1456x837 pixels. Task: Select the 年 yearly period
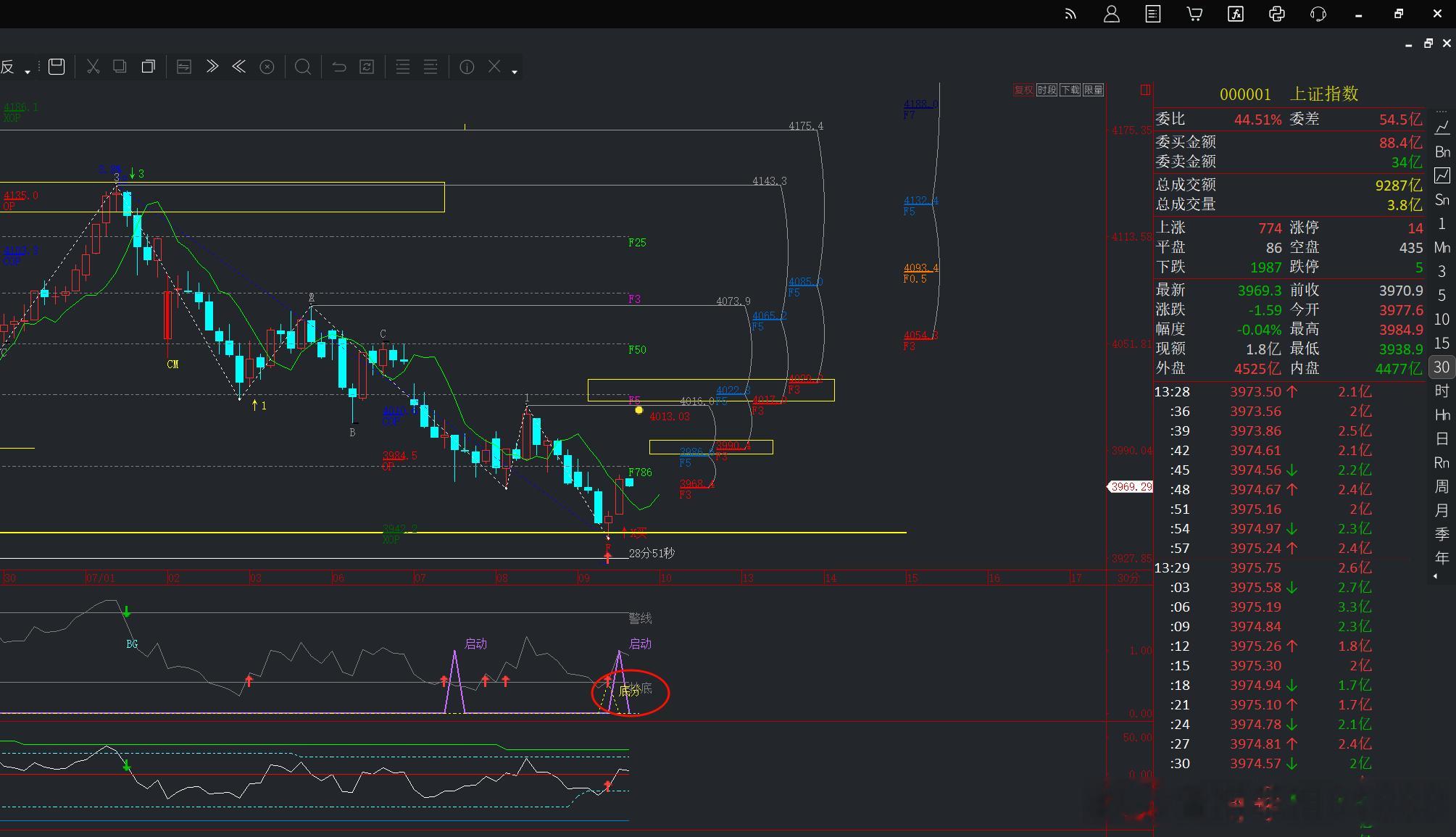(1442, 559)
